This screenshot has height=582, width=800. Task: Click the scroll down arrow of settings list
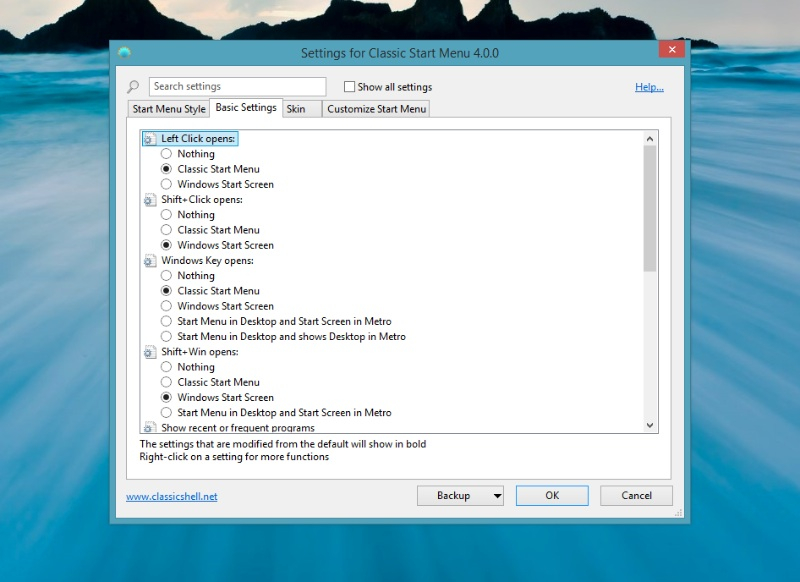[649, 425]
